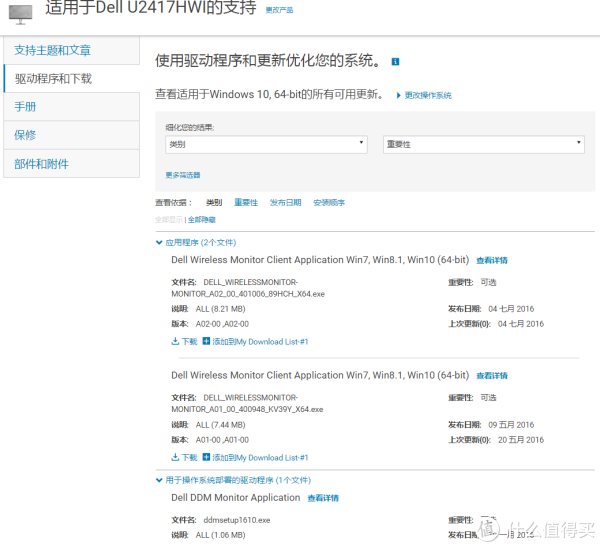View details of A01 Wireless Monitor application
This screenshot has height=547, width=600.
pyautogui.click(x=492, y=376)
